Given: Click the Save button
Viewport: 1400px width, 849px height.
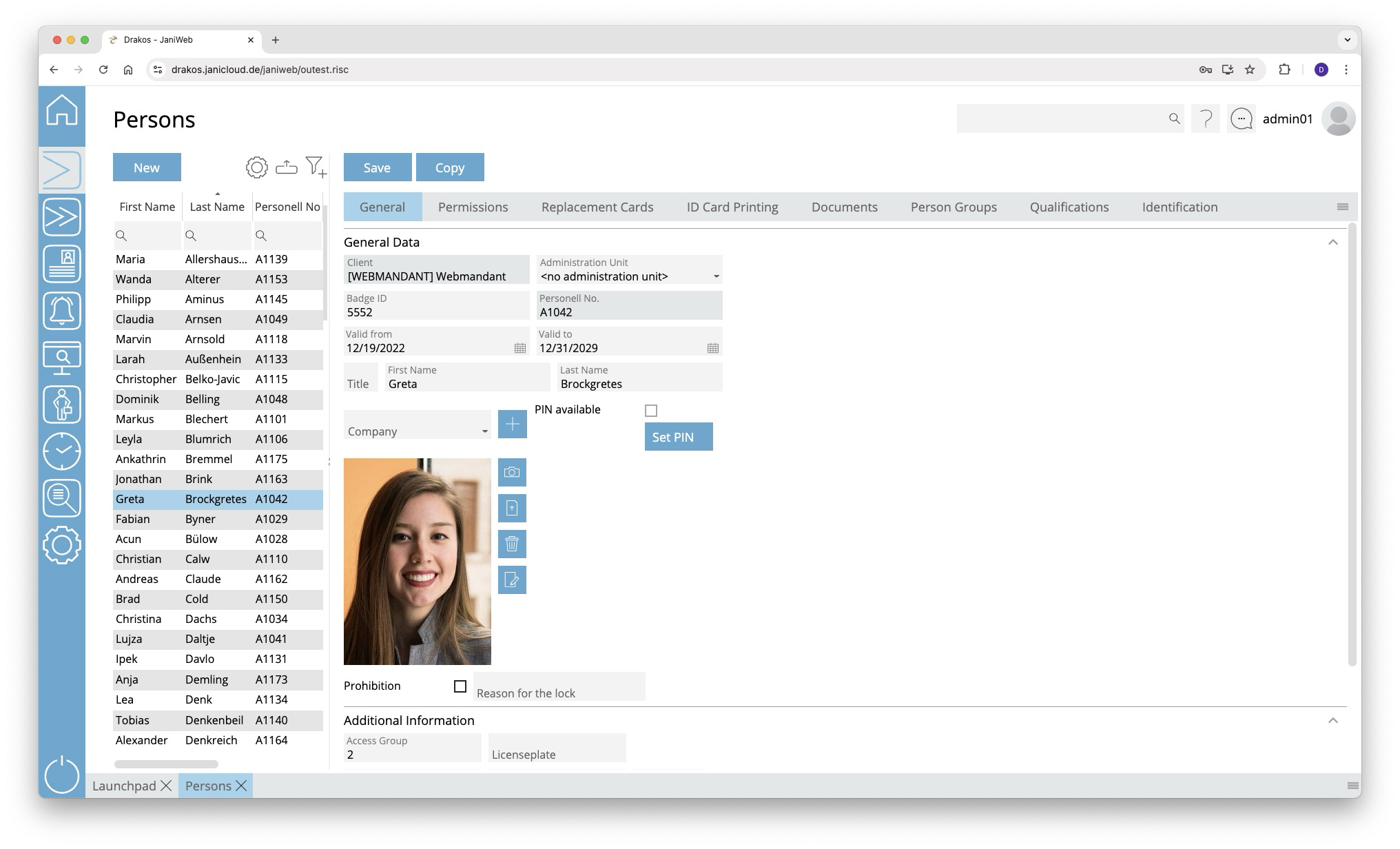Looking at the screenshot, I should click(x=377, y=167).
